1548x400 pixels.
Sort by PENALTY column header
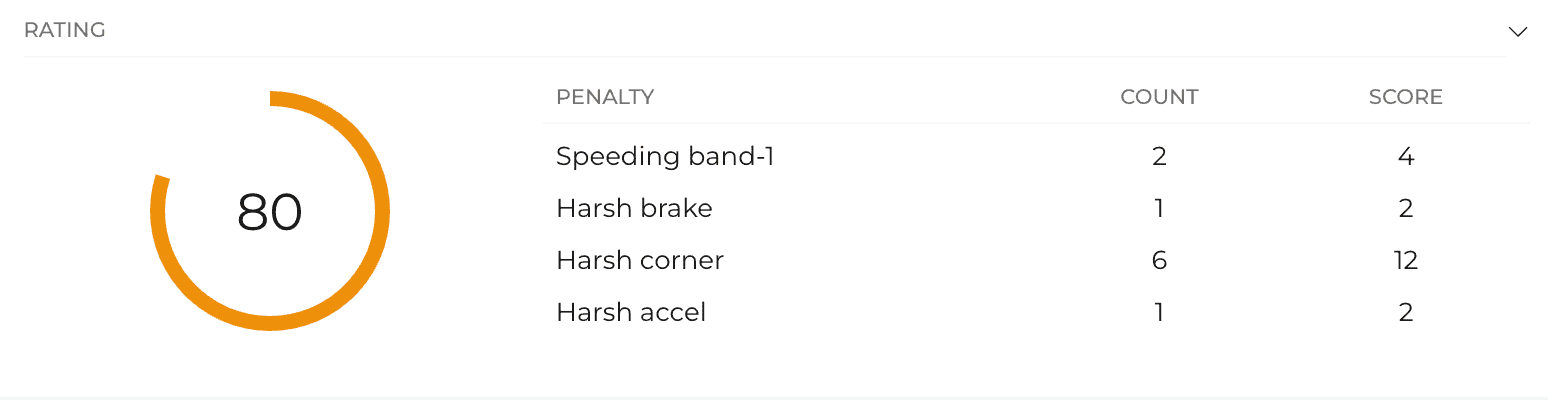605,97
